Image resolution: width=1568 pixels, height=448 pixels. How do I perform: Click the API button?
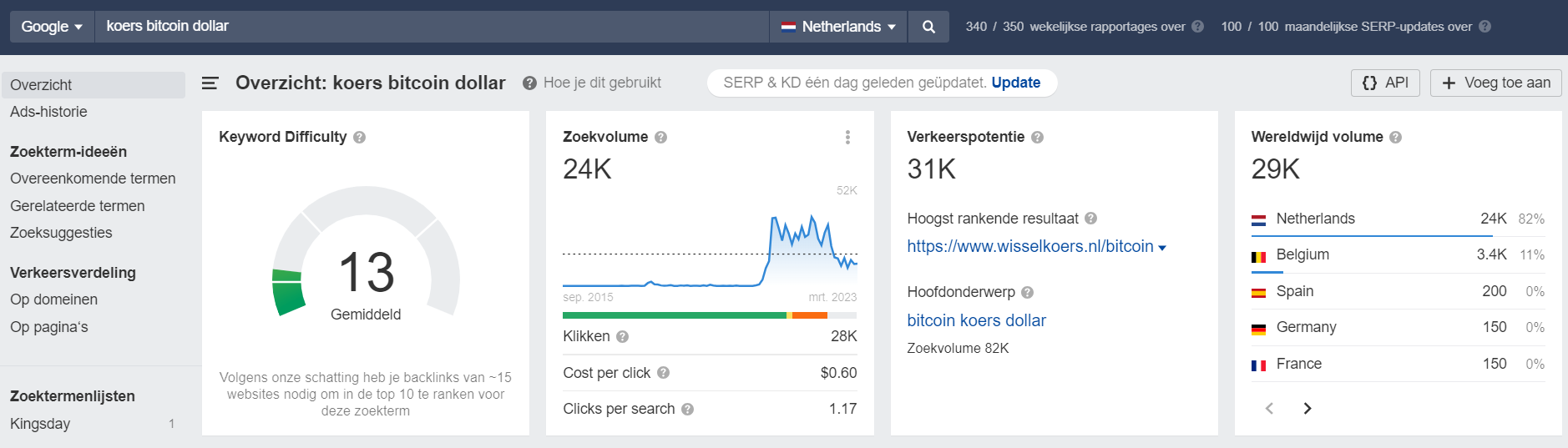click(1385, 83)
